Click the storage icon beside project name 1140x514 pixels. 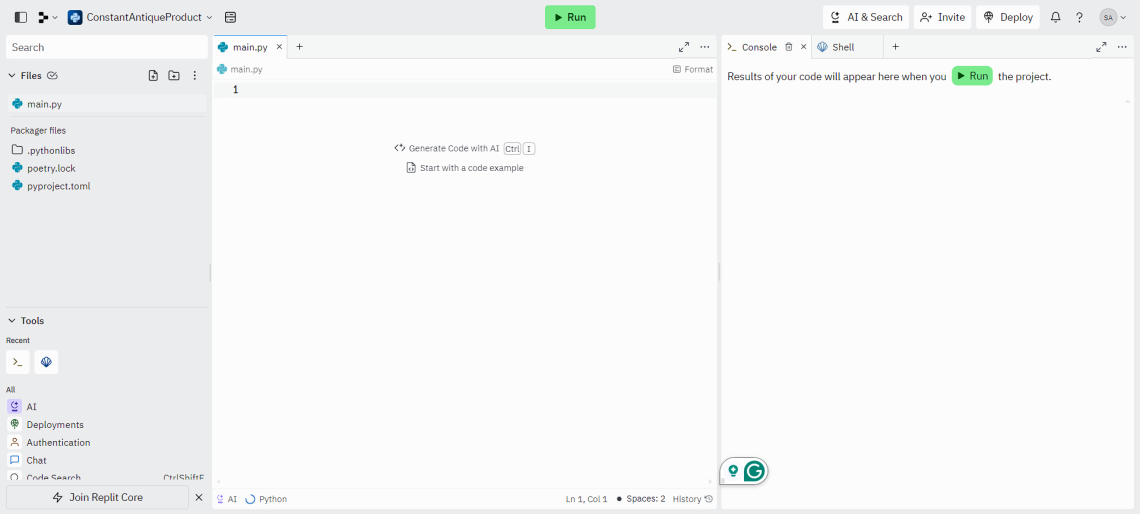click(230, 17)
